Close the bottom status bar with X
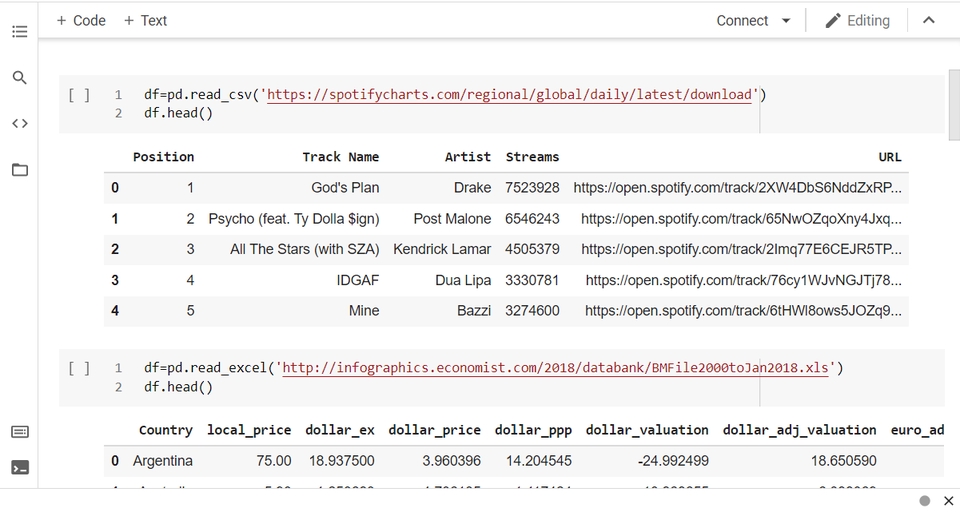The width and height of the screenshot is (960, 512). coord(948,500)
